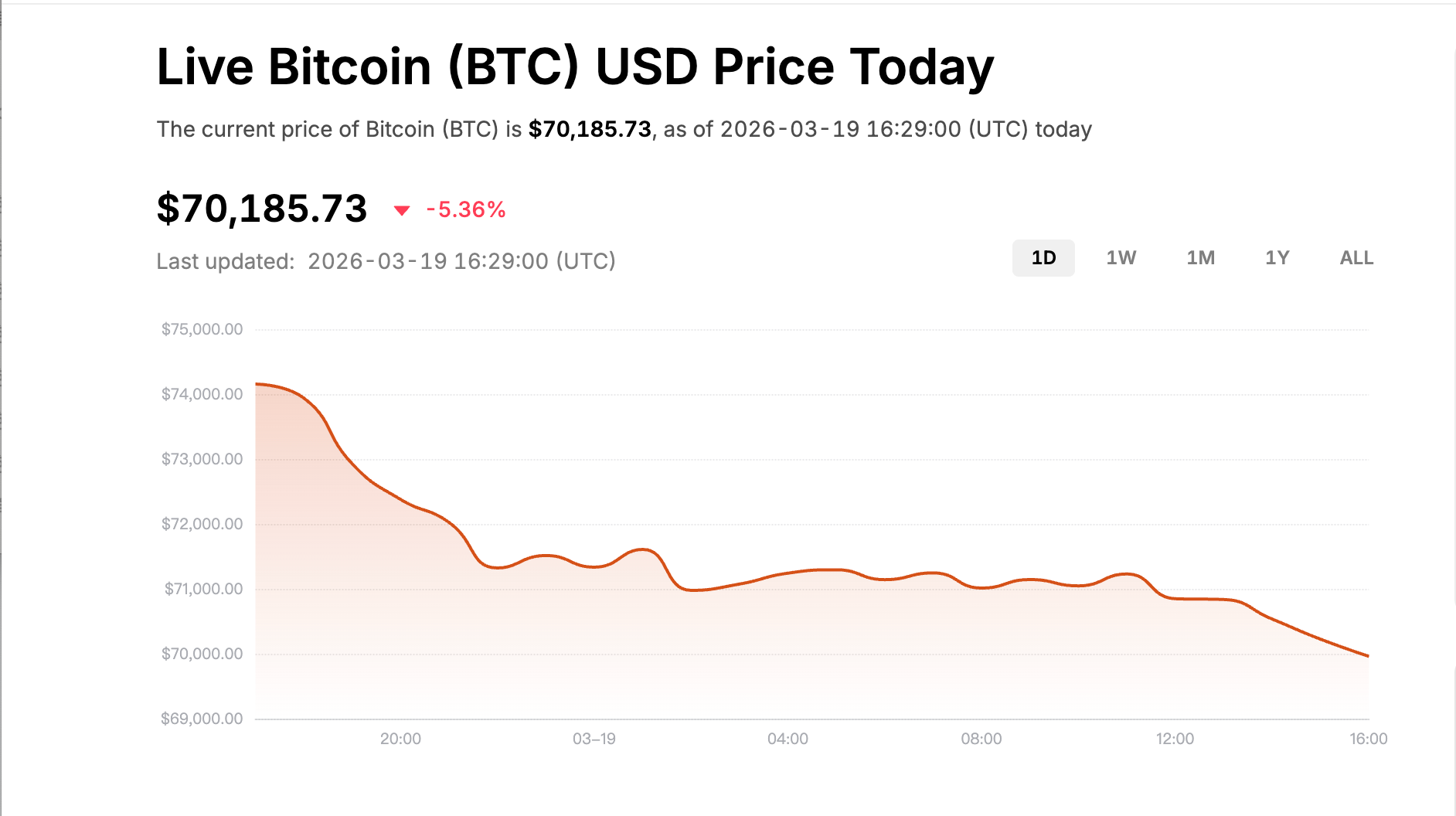1456x816 pixels.
Task: Click the $72,000.00 price axis label
Action: point(202,524)
